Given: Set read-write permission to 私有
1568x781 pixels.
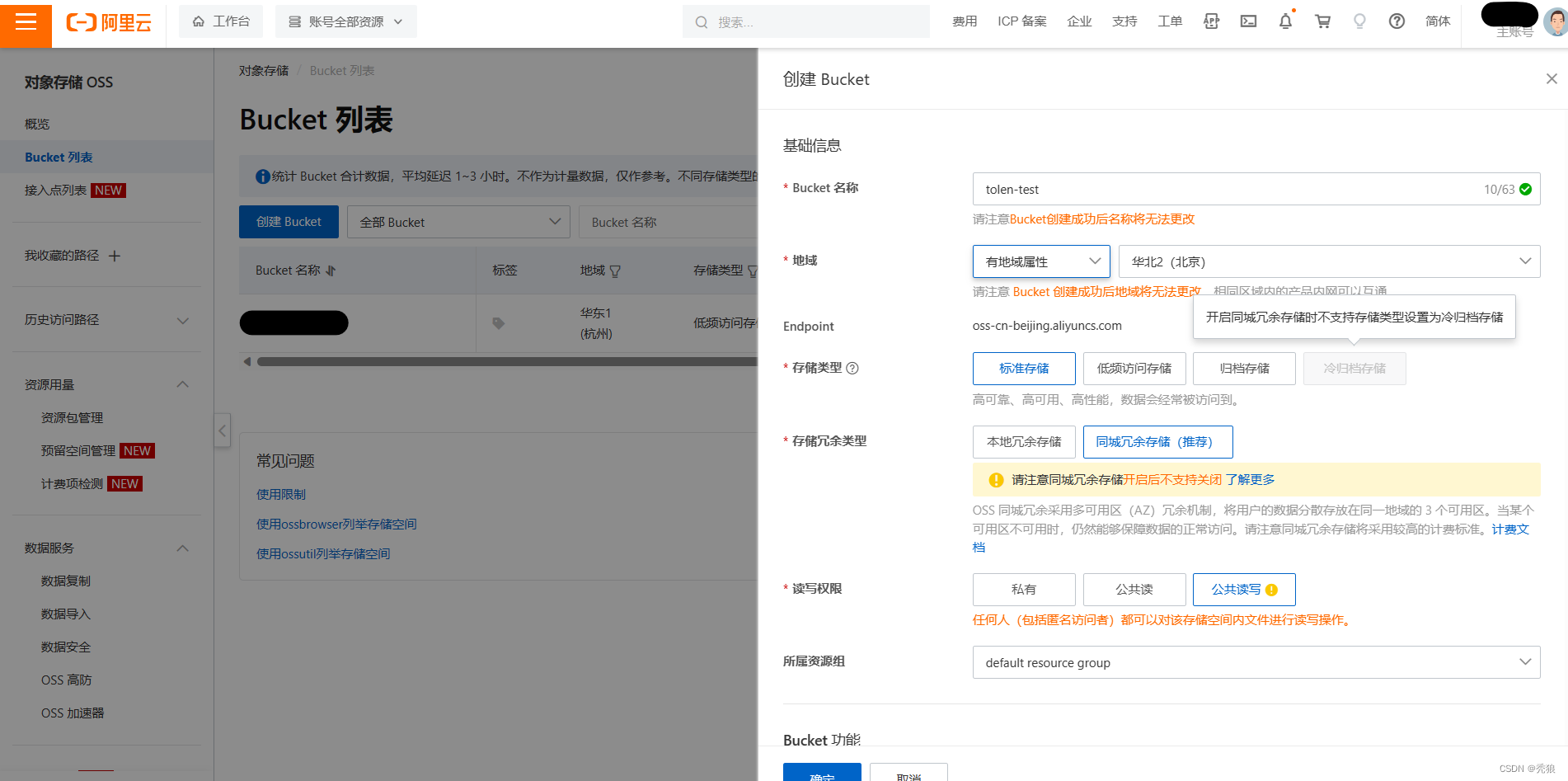Looking at the screenshot, I should tap(1024, 590).
